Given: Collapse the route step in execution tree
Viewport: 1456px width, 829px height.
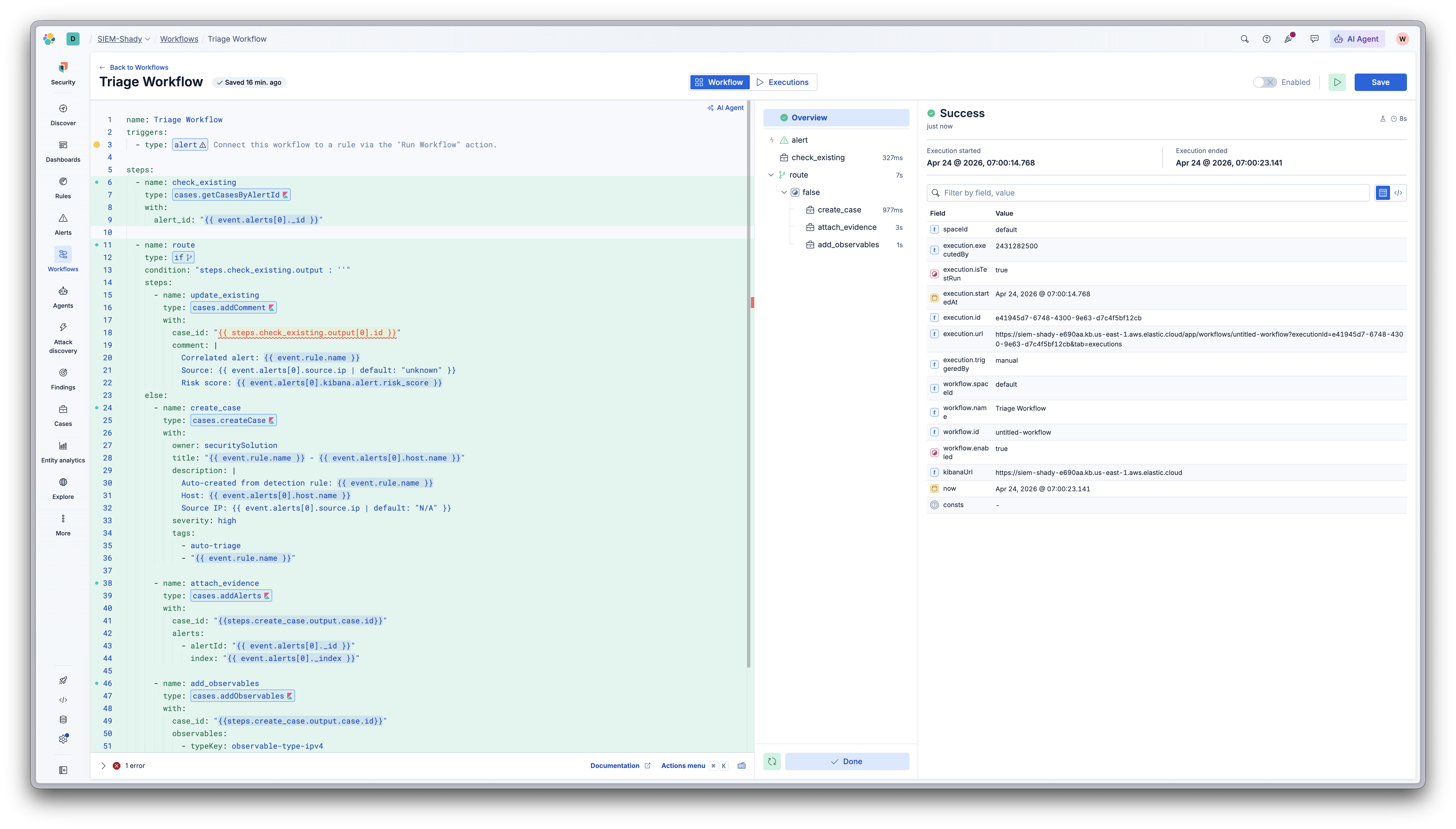Looking at the screenshot, I should click(x=771, y=175).
